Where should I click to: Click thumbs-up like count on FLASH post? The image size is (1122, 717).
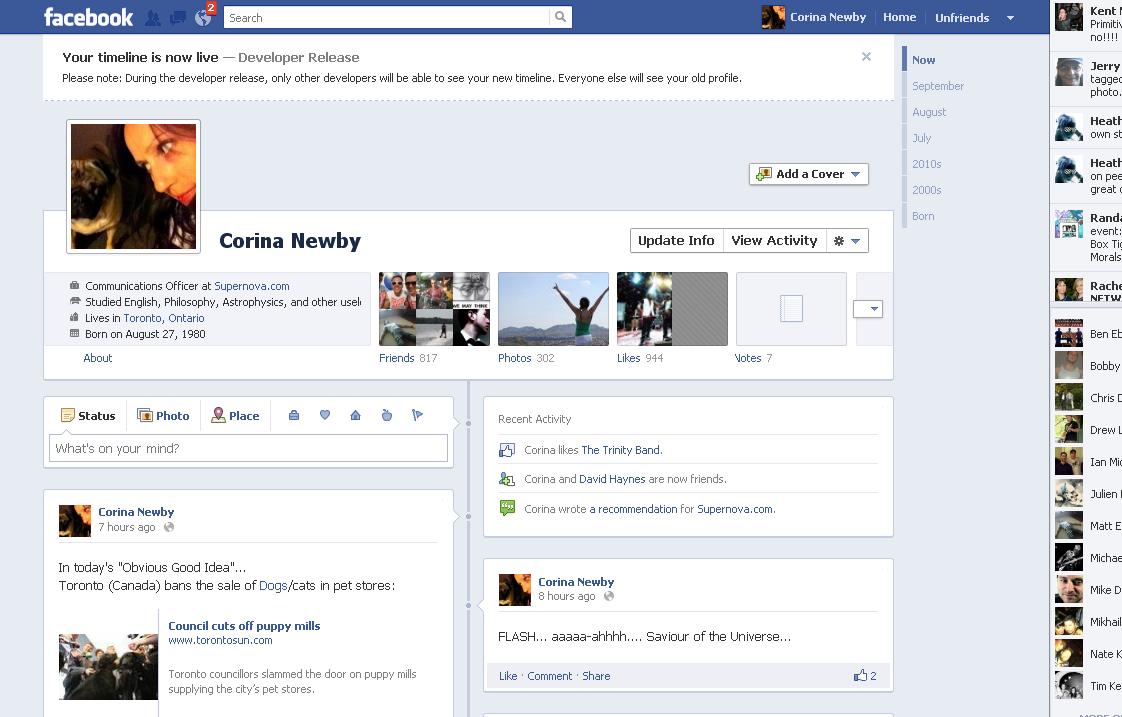click(865, 676)
